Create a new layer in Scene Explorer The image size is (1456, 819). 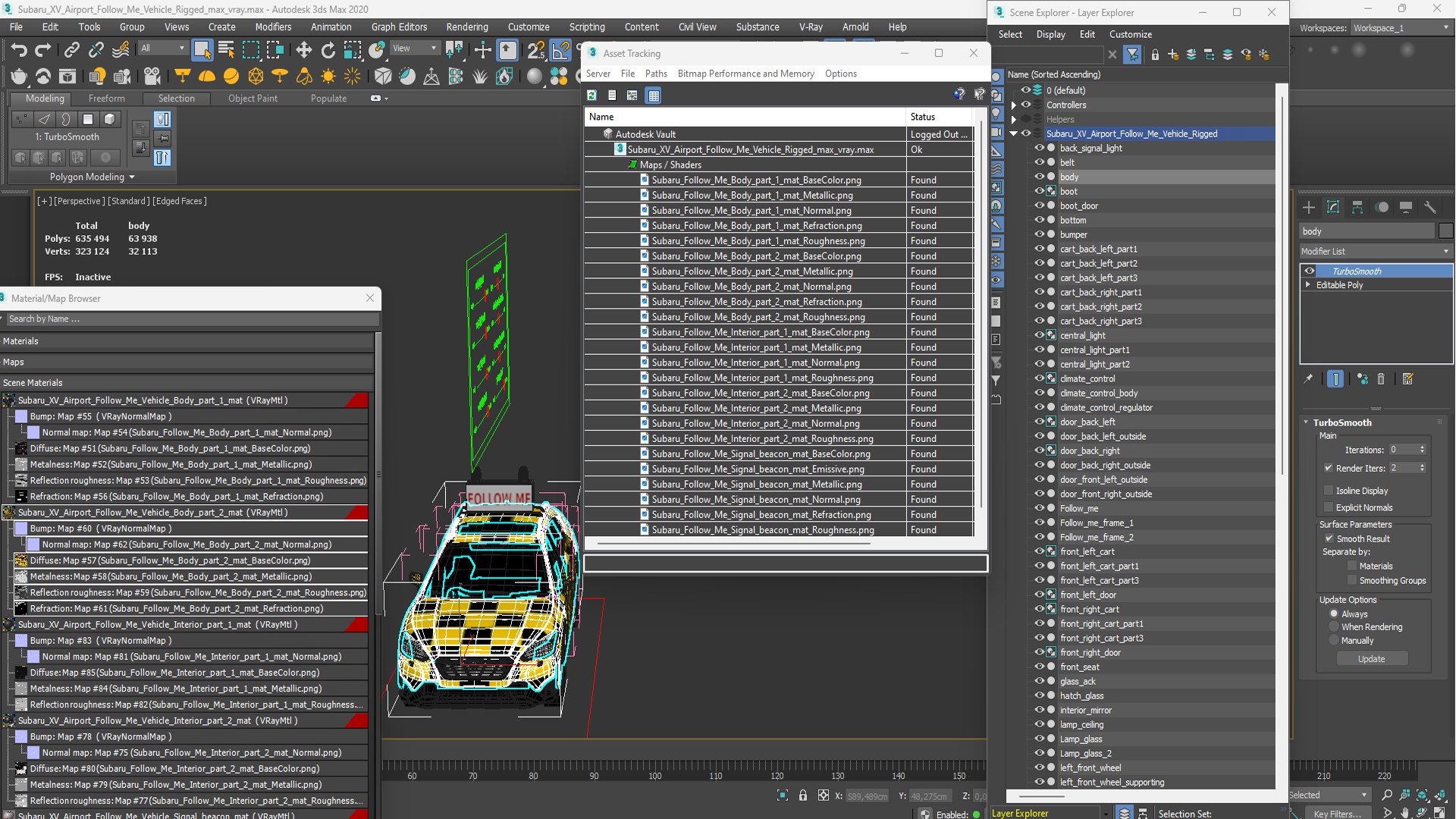[1173, 55]
